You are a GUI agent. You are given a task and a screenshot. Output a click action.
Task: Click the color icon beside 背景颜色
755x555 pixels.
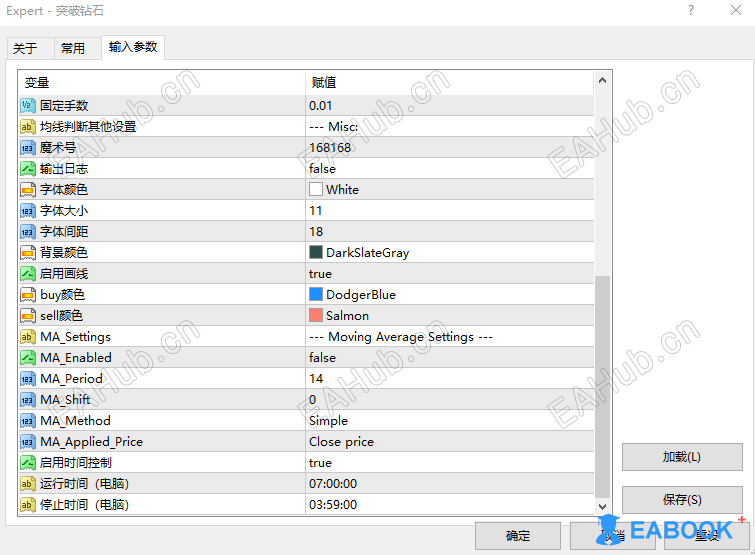(x=28, y=253)
